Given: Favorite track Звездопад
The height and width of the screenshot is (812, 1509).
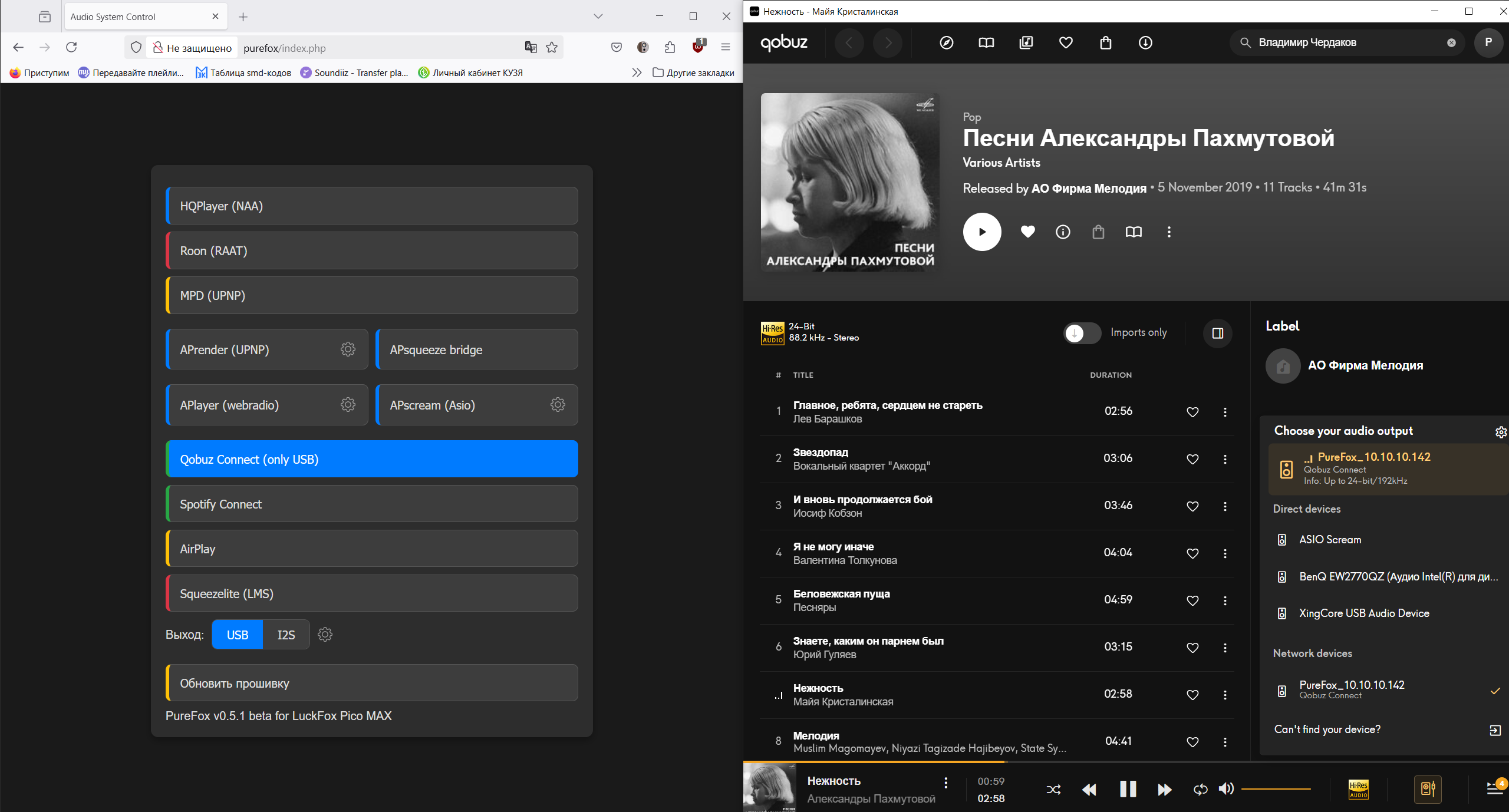Looking at the screenshot, I should click(x=1192, y=459).
